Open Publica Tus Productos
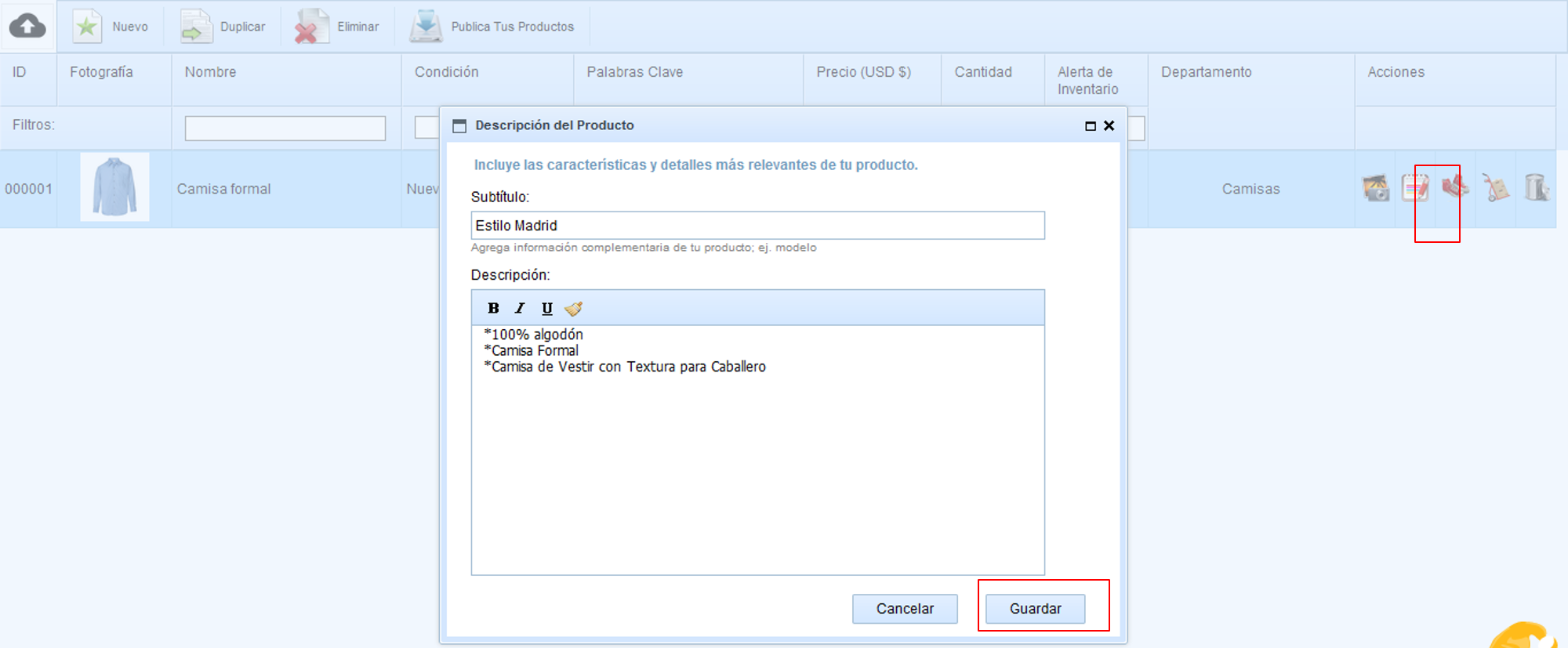This screenshot has width=1568, height=648. pyautogui.click(x=492, y=27)
